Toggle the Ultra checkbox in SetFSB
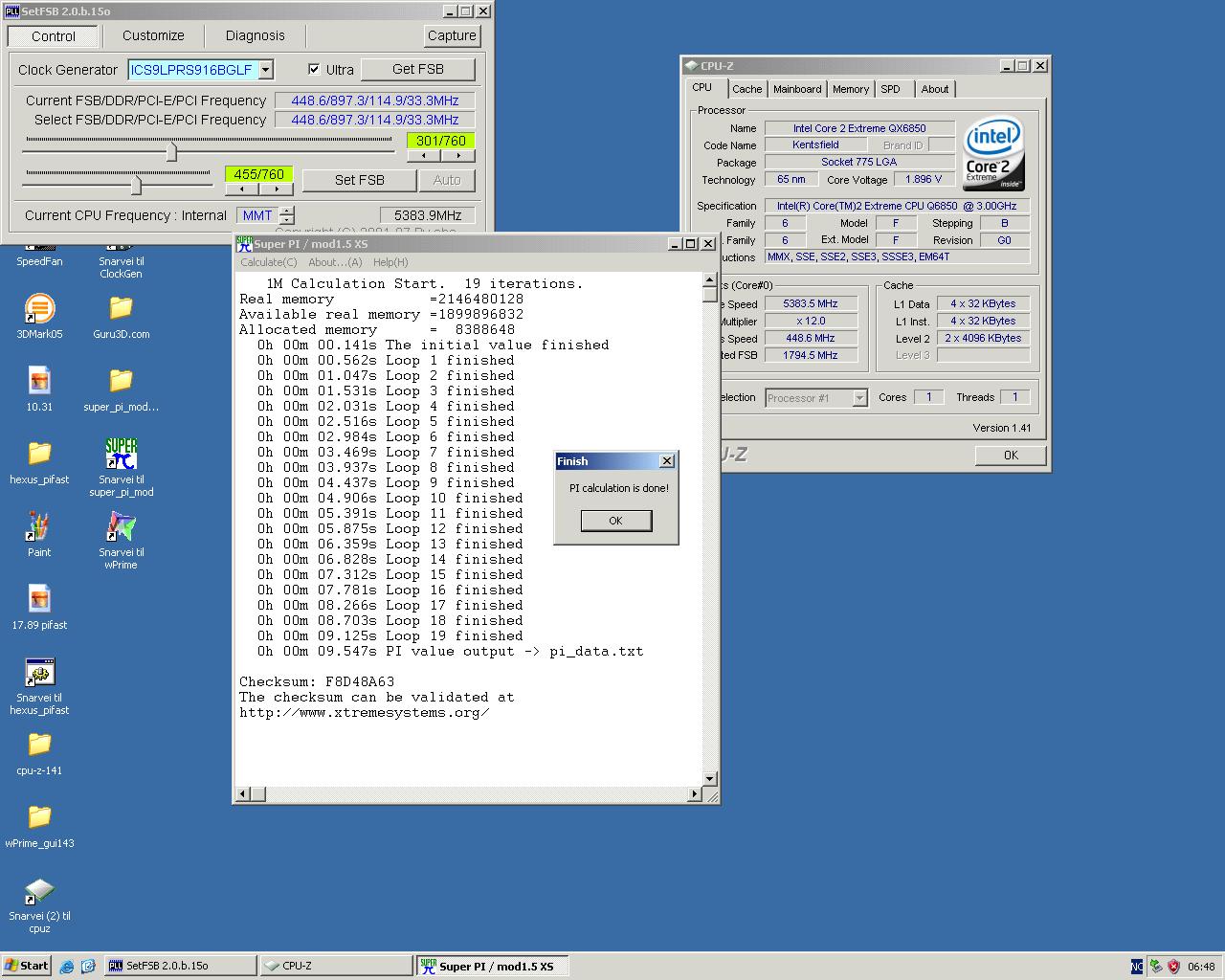Screen dimensions: 1225x980 314,69
